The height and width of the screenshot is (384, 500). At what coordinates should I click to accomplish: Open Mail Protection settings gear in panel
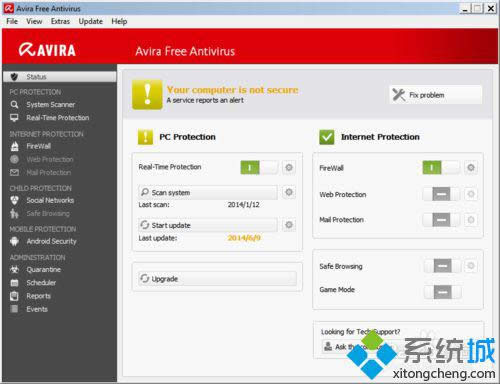471,220
